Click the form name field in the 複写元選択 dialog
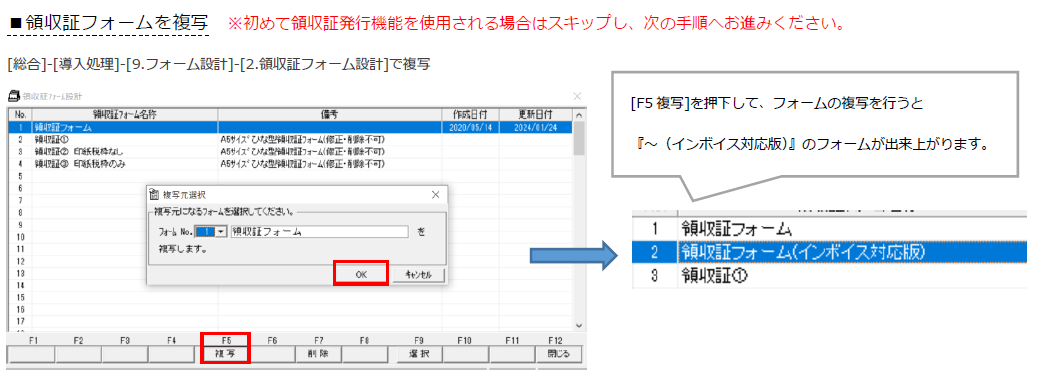This screenshot has width=1055, height=381. (x=320, y=232)
